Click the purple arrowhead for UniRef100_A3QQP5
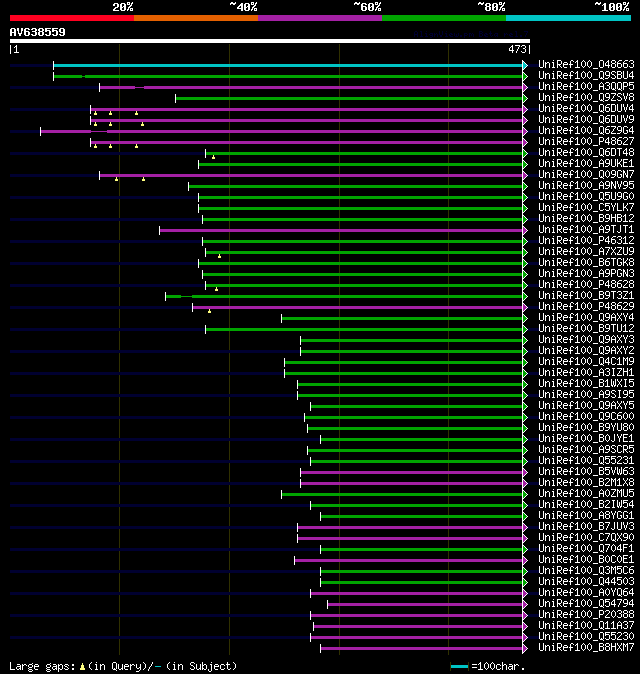640x674 pixels. [525, 87]
